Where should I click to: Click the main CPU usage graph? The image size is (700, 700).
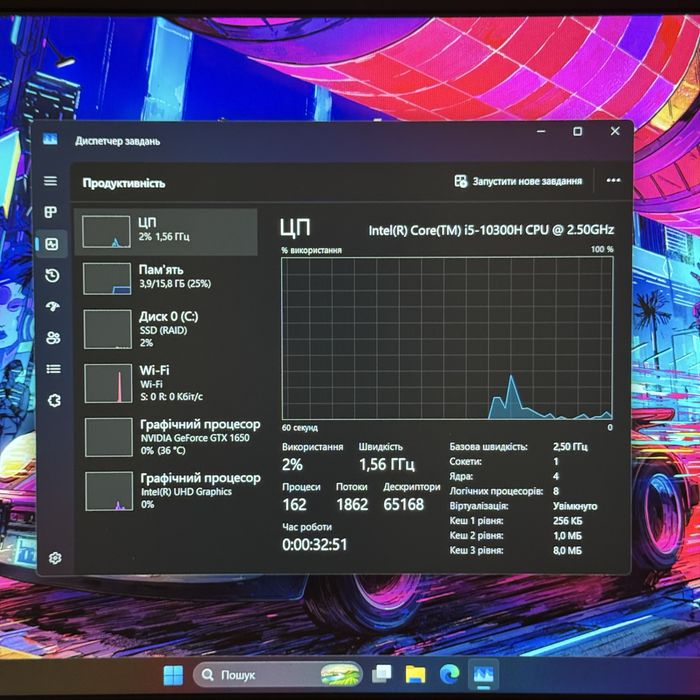click(447, 338)
